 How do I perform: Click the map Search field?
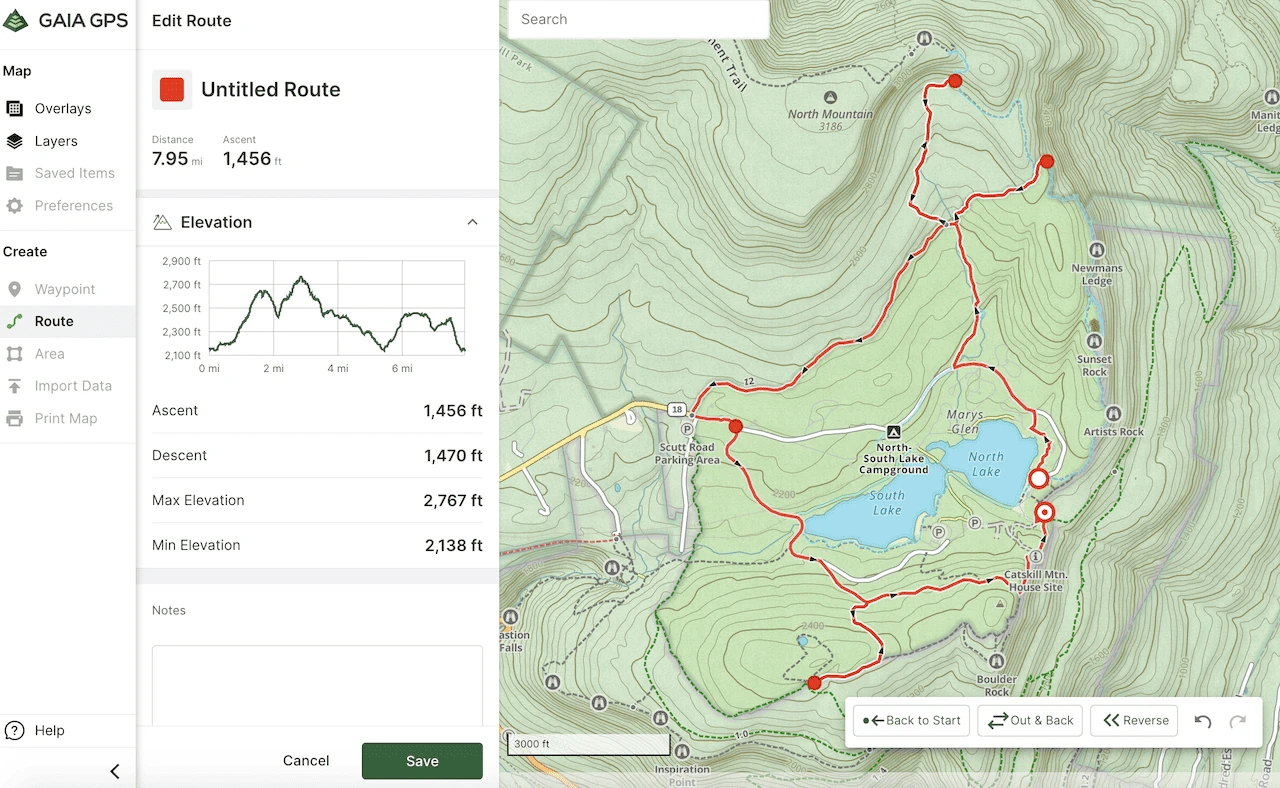(x=638, y=19)
